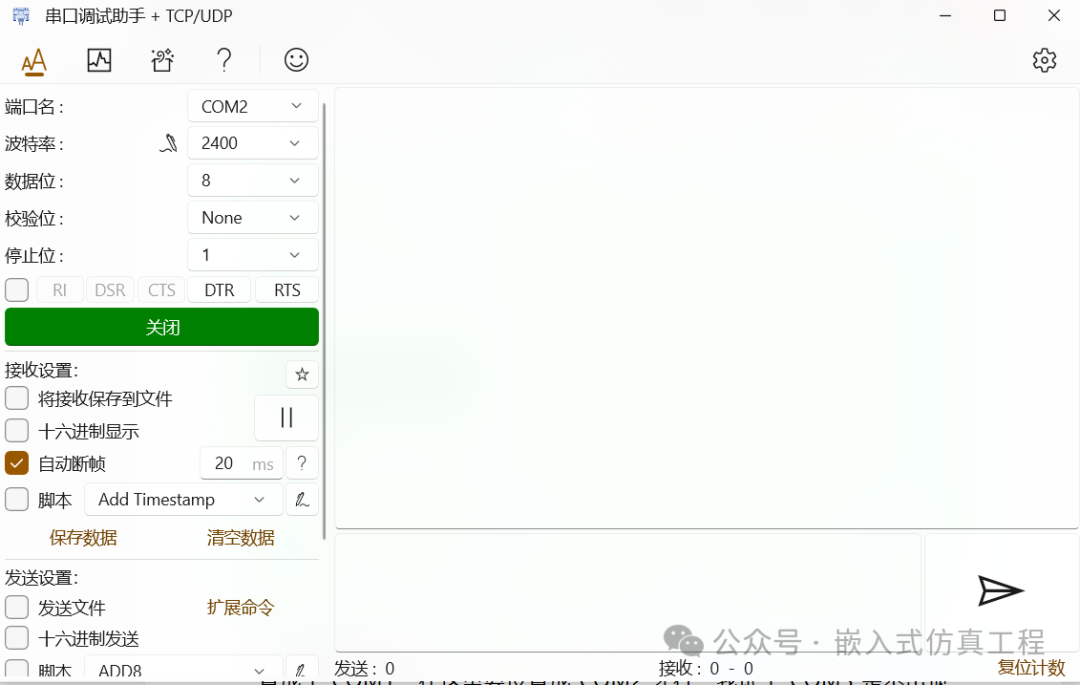Enable 将接收保存到文件 checkbox
Viewport: 1080px width, 685px height.
(17, 398)
